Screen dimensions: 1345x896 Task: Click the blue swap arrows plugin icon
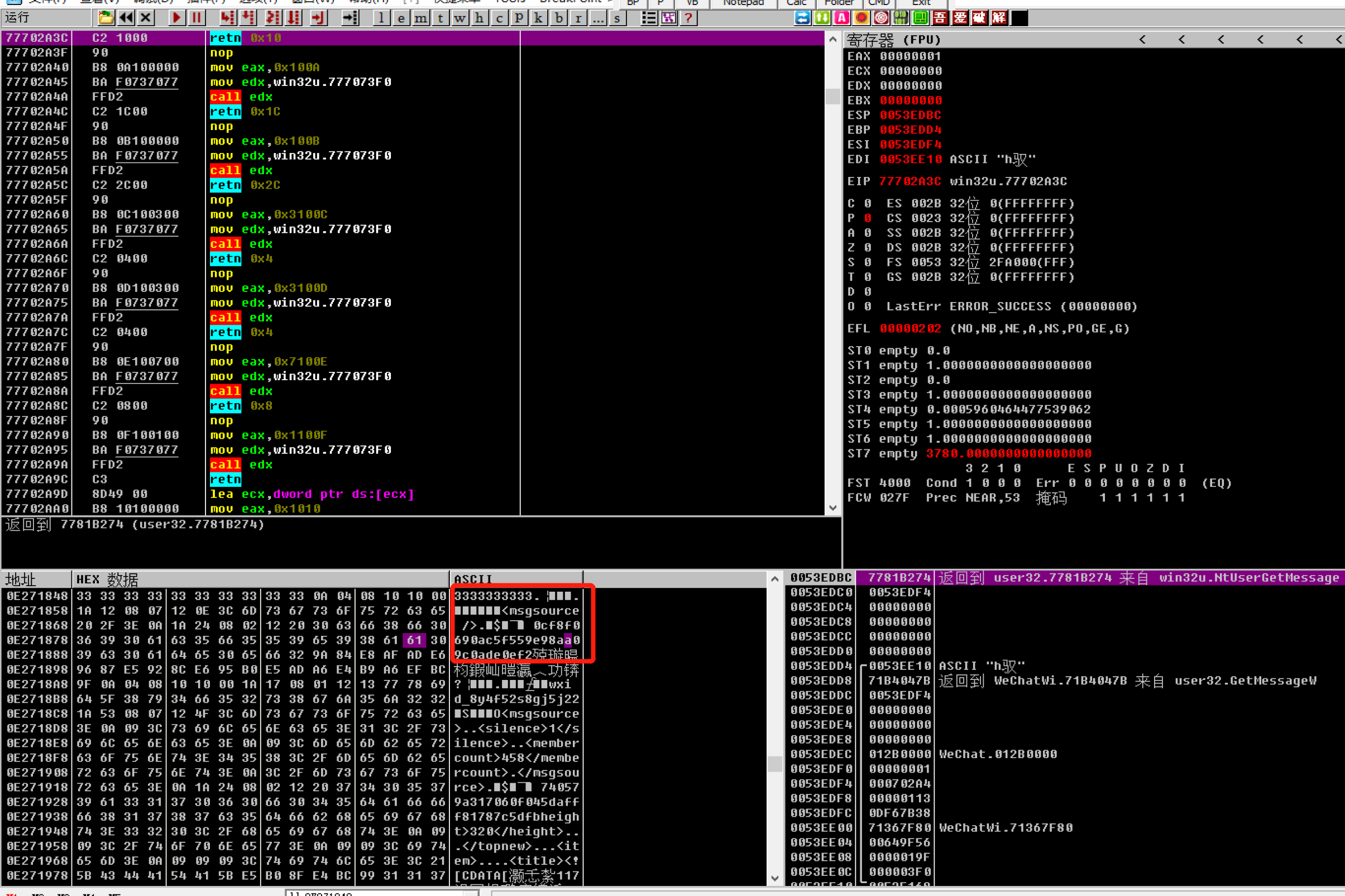click(802, 18)
